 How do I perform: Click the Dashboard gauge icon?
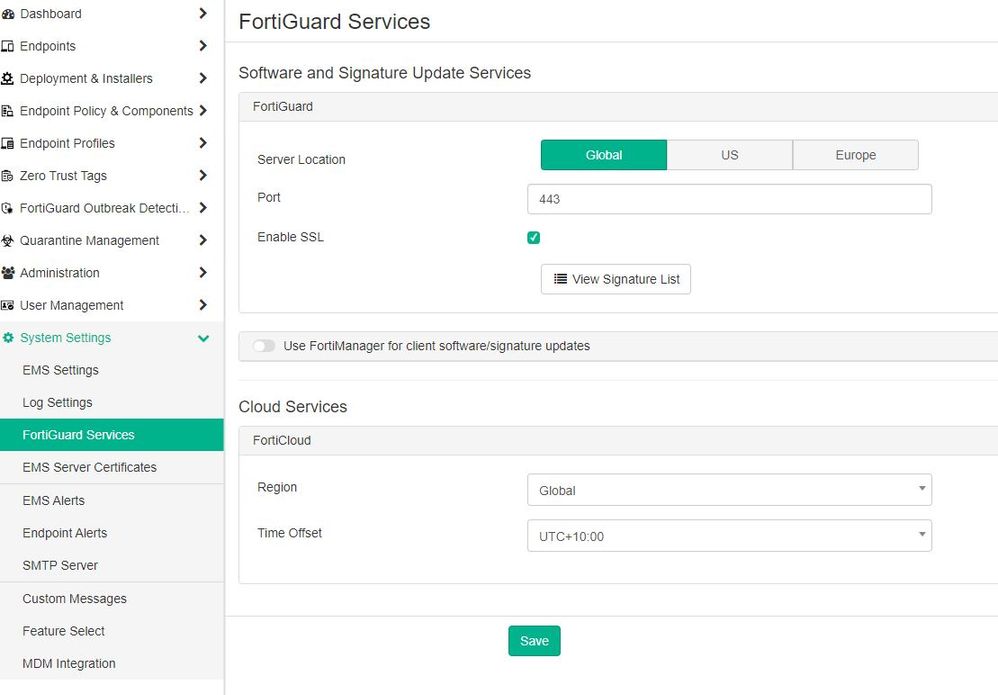coord(8,14)
